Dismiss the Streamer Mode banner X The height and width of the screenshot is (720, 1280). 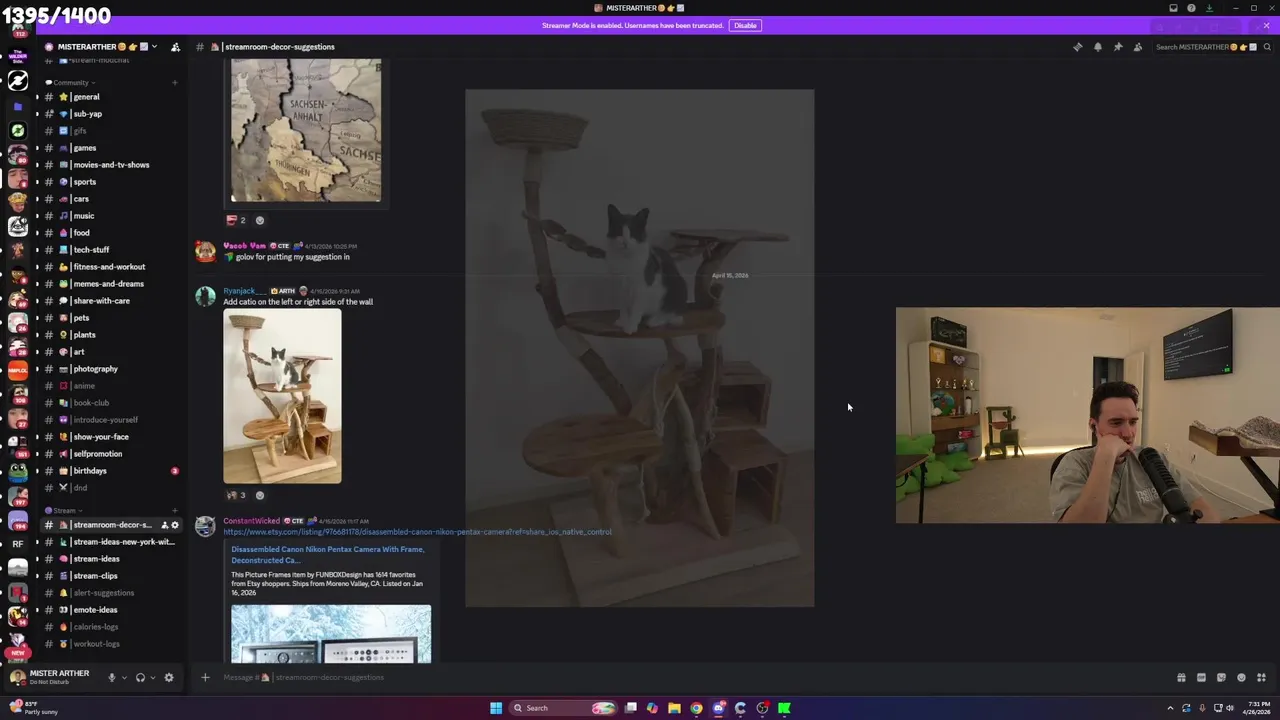click(x=1265, y=26)
